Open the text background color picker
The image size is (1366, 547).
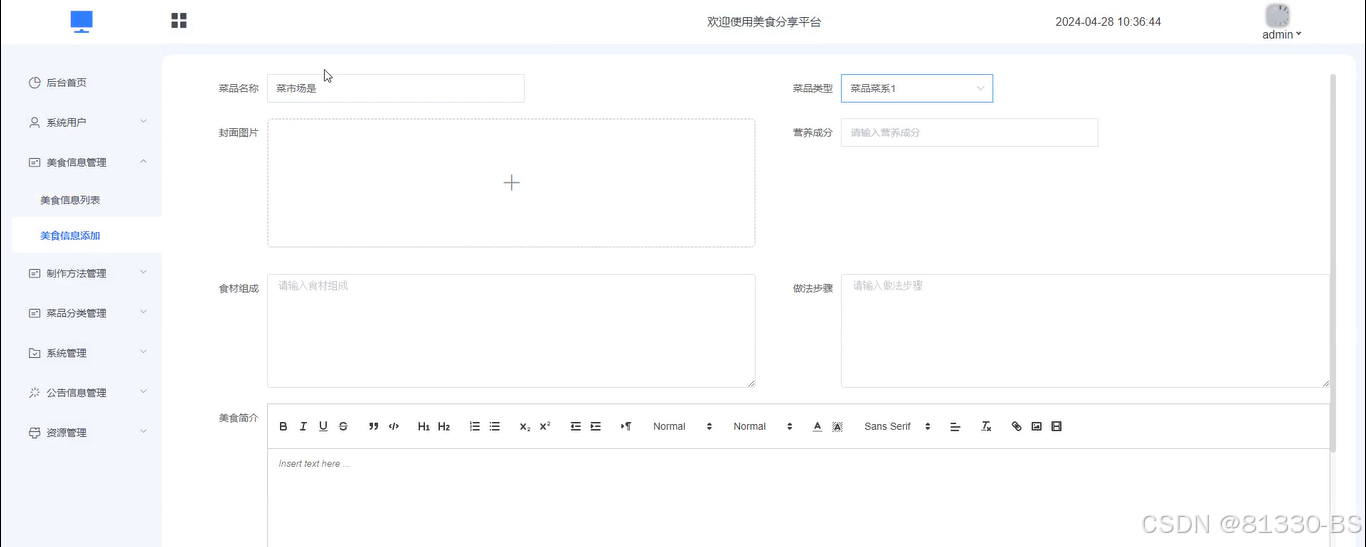[837, 426]
